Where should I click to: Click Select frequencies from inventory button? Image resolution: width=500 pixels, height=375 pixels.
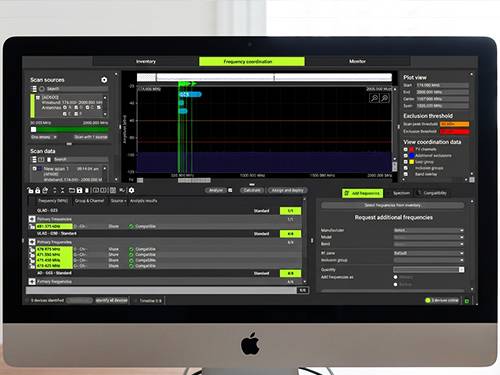click(392, 205)
